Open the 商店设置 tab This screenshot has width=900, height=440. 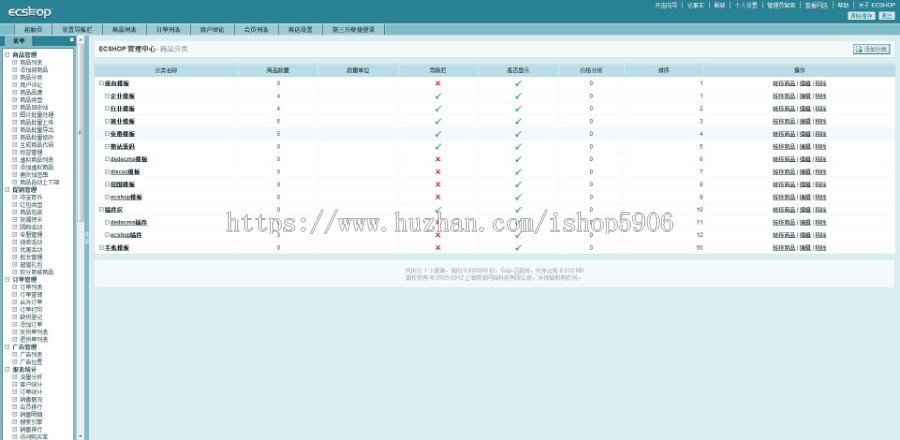(x=300, y=29)
